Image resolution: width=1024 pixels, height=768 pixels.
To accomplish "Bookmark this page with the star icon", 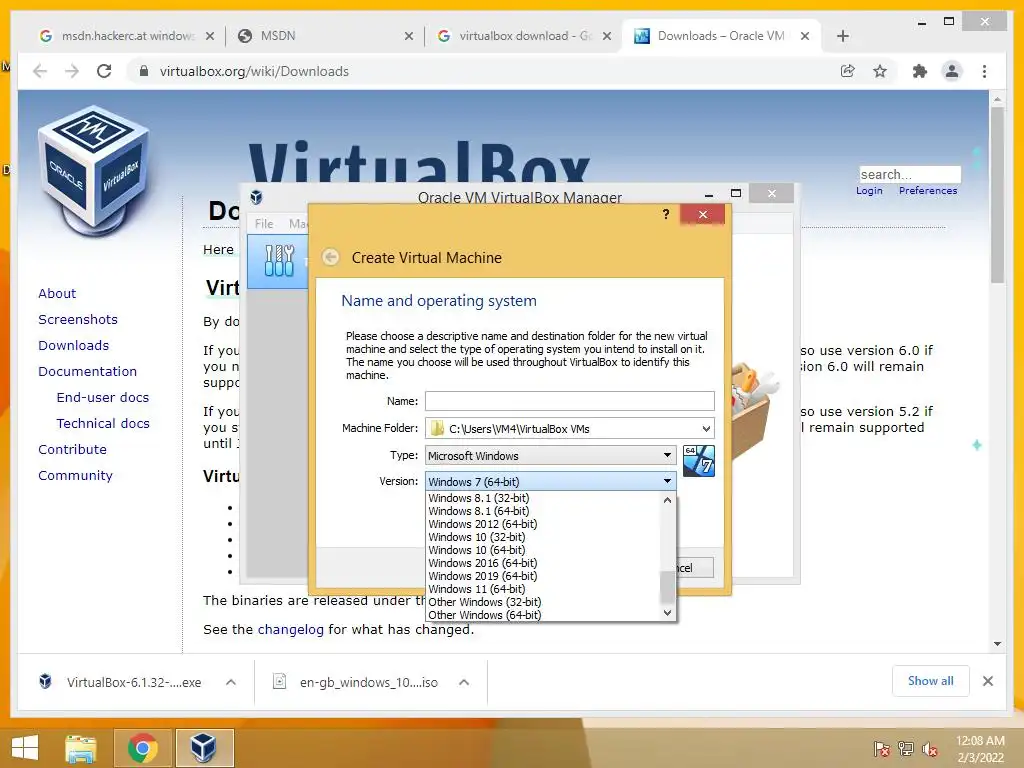I will pos(880,71).
